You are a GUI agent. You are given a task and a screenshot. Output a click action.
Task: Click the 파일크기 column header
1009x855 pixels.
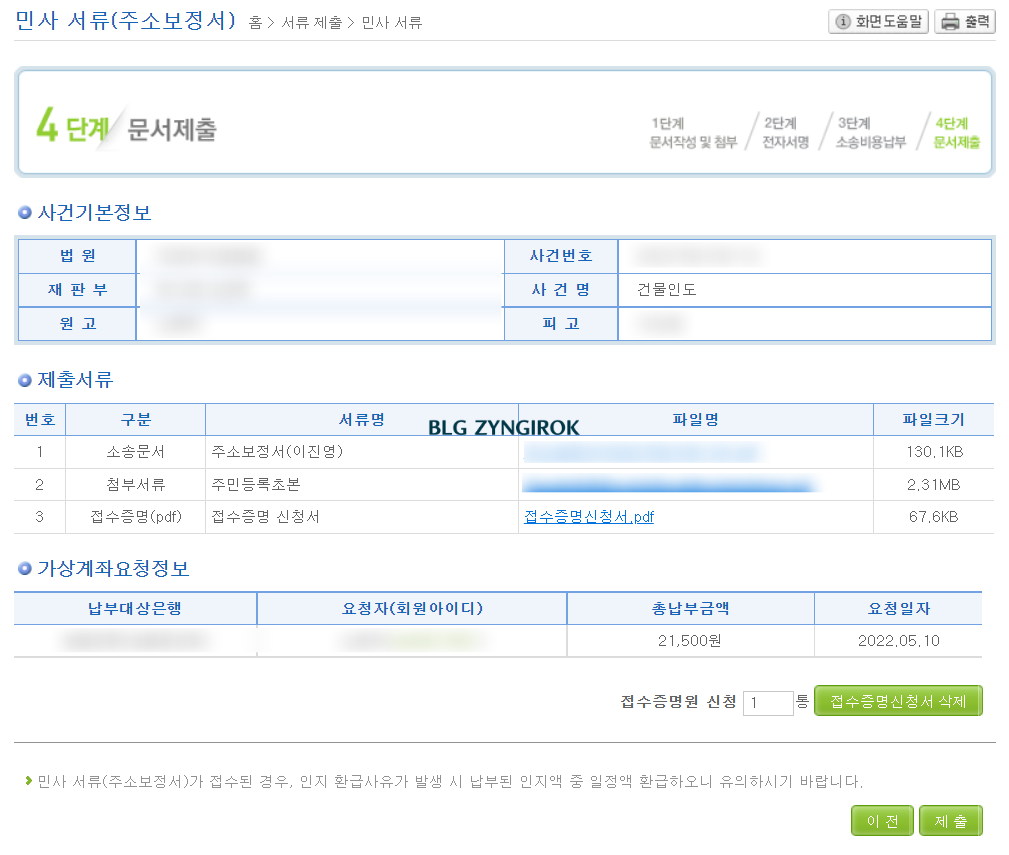[x=934, y=419]
